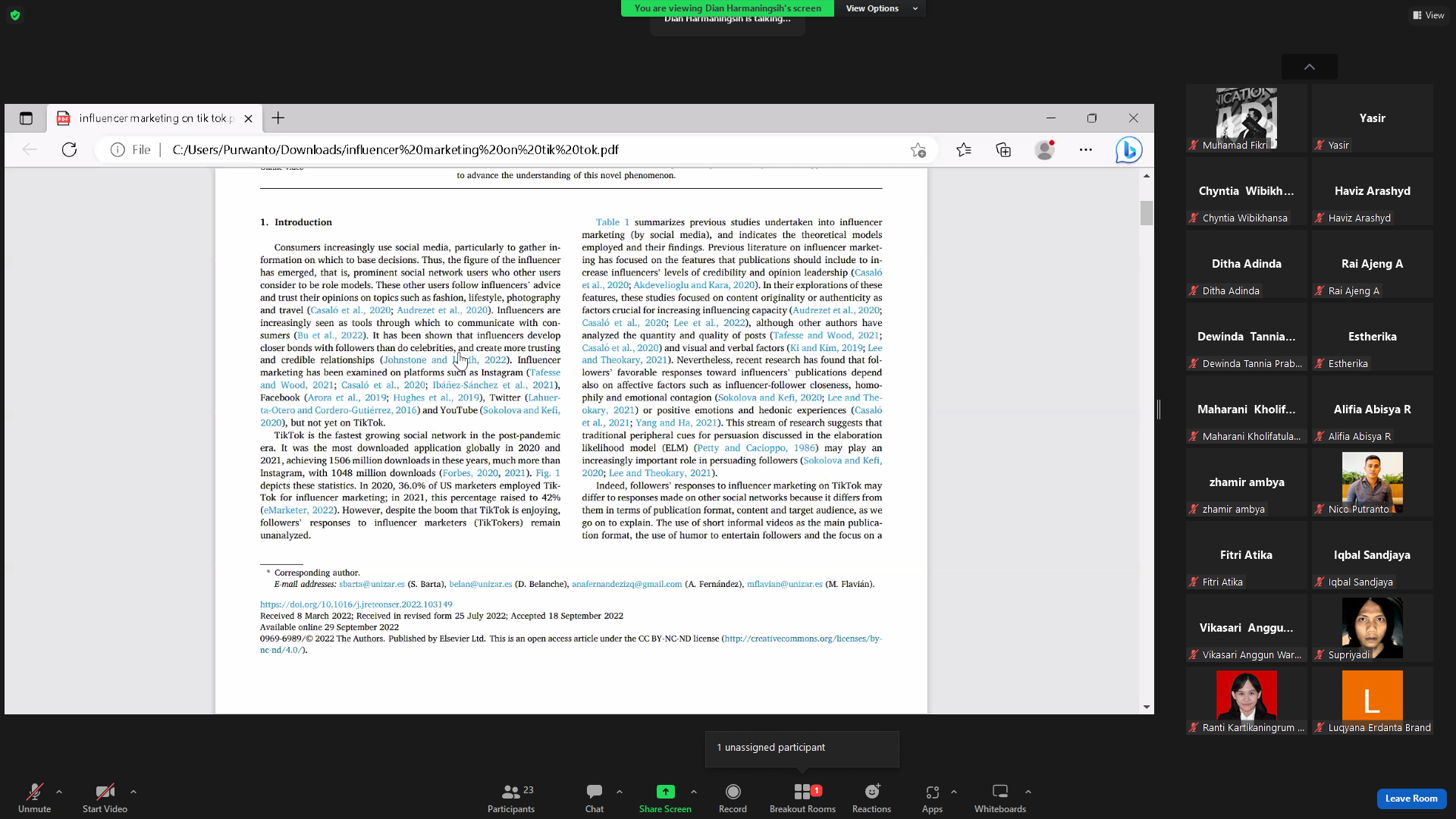Go back in the browser
Viewport: 1456px width, 819px height.
[x=30, y=149]
